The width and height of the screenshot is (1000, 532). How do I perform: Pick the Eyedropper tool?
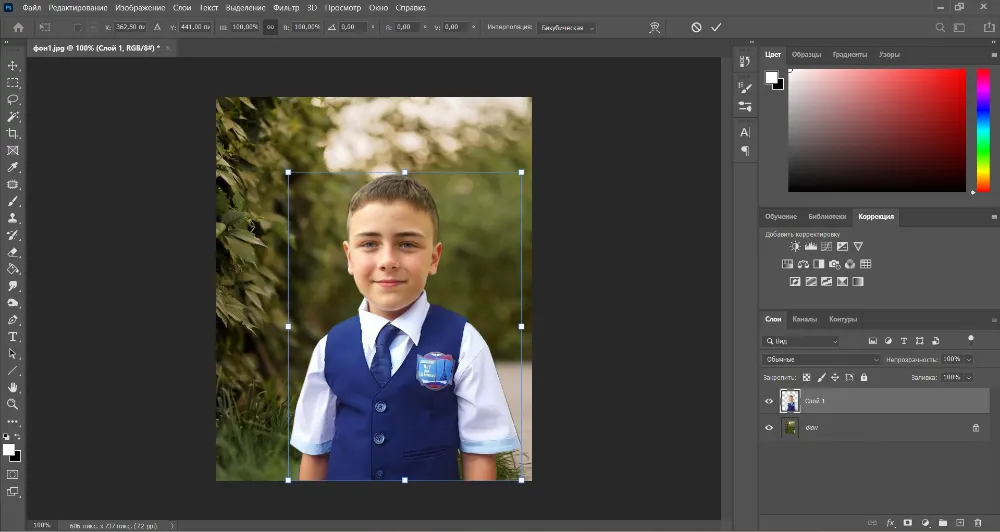[13, 167]
